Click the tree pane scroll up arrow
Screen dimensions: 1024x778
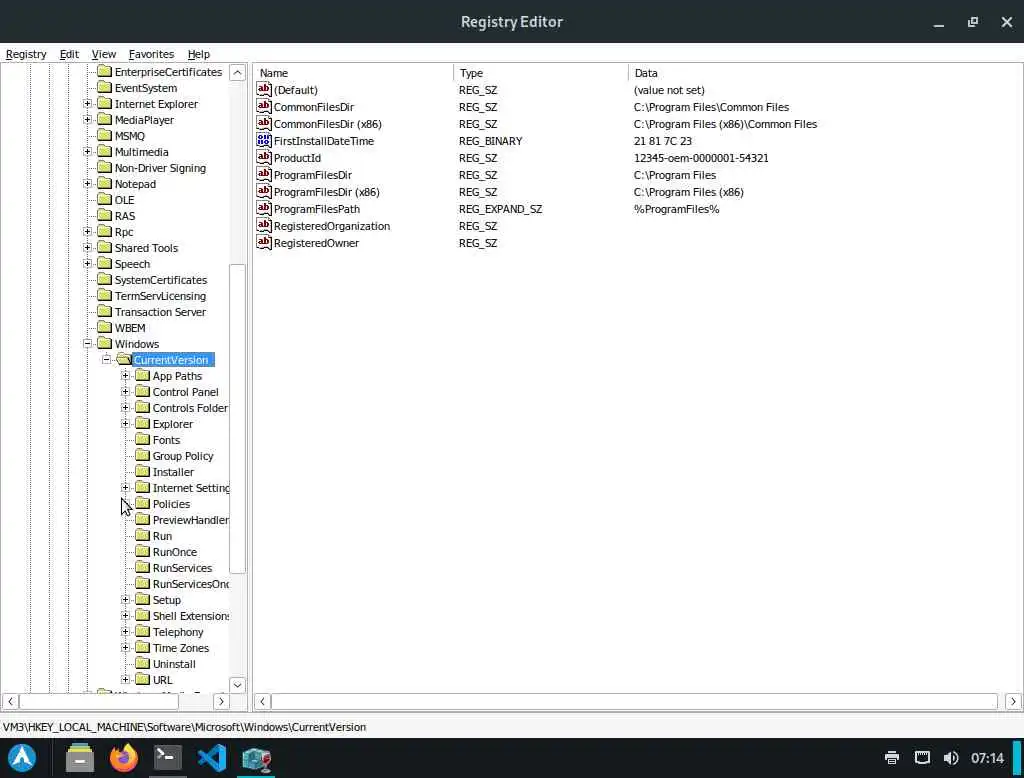238,72
